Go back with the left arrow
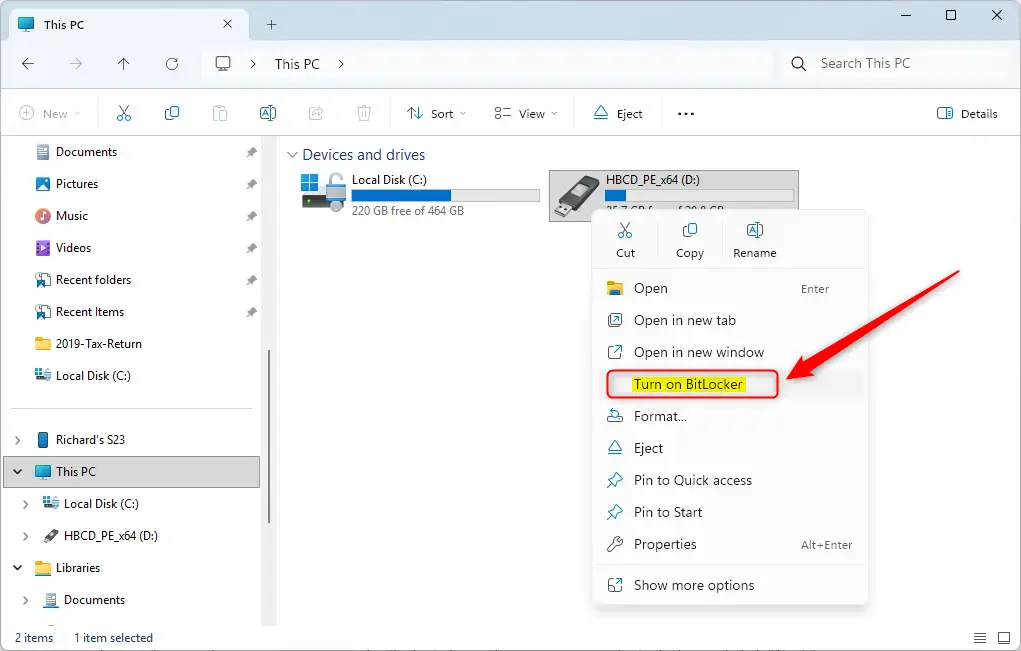The height and width of the screenshot is (651, 1021). (x=28, y=63)
